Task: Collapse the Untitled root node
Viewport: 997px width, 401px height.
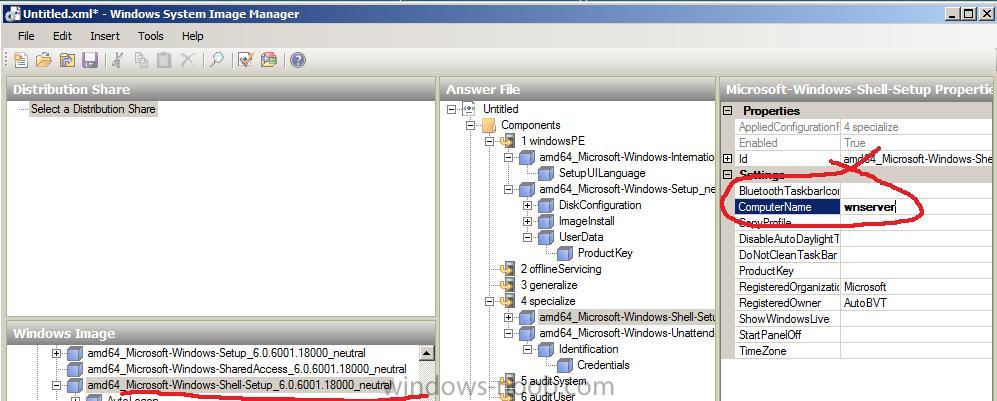Action: tap(452, 109)
